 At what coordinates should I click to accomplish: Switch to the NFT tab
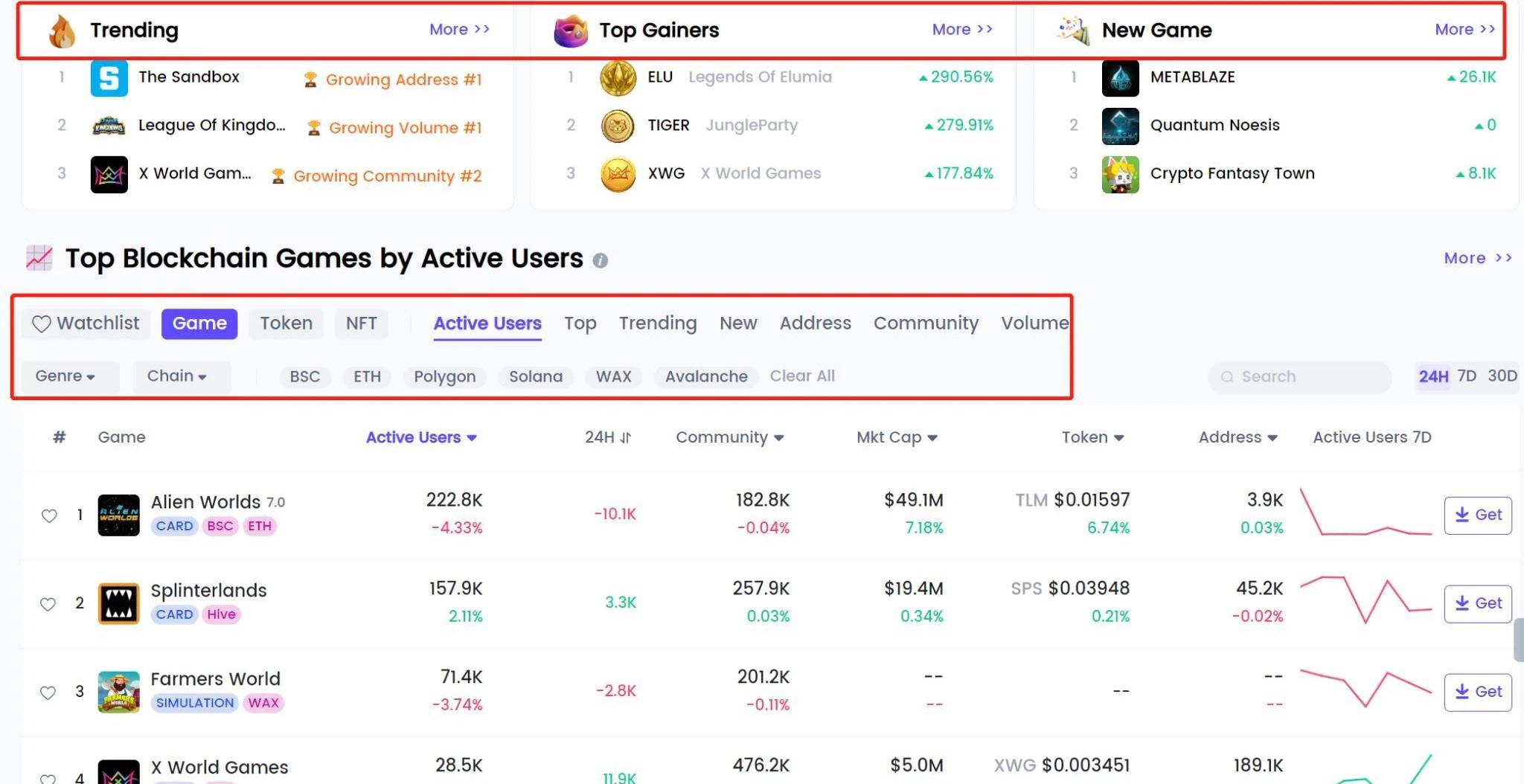pos(362,324)
